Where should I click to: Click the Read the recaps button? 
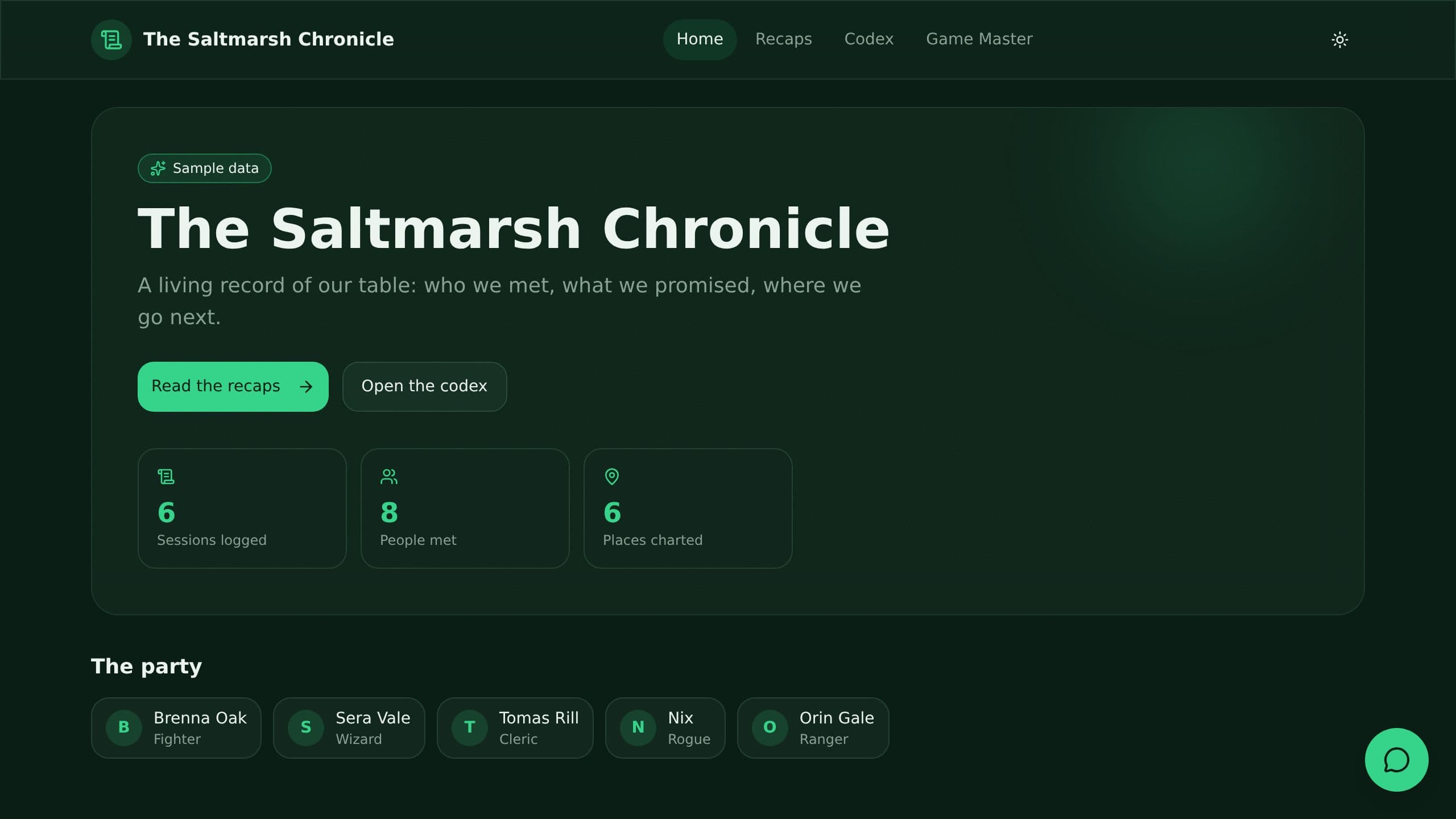(x=233, y=387)
